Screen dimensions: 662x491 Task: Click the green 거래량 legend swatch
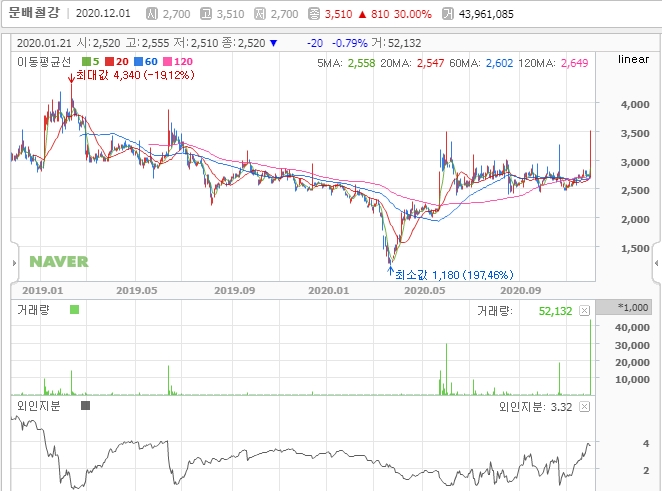click(74, 310)
